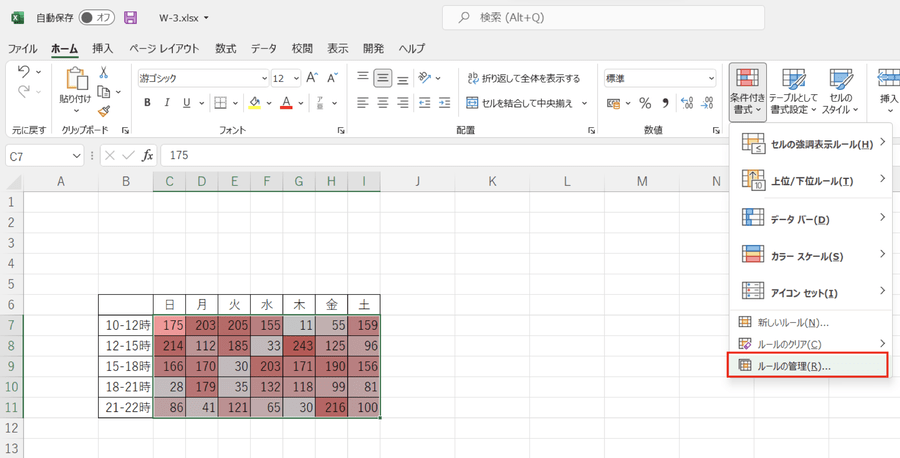900x458 pixels.
Task: Open セルの強調表示ルール submenu
Action: pyautogui.click(x=810, y=143)
